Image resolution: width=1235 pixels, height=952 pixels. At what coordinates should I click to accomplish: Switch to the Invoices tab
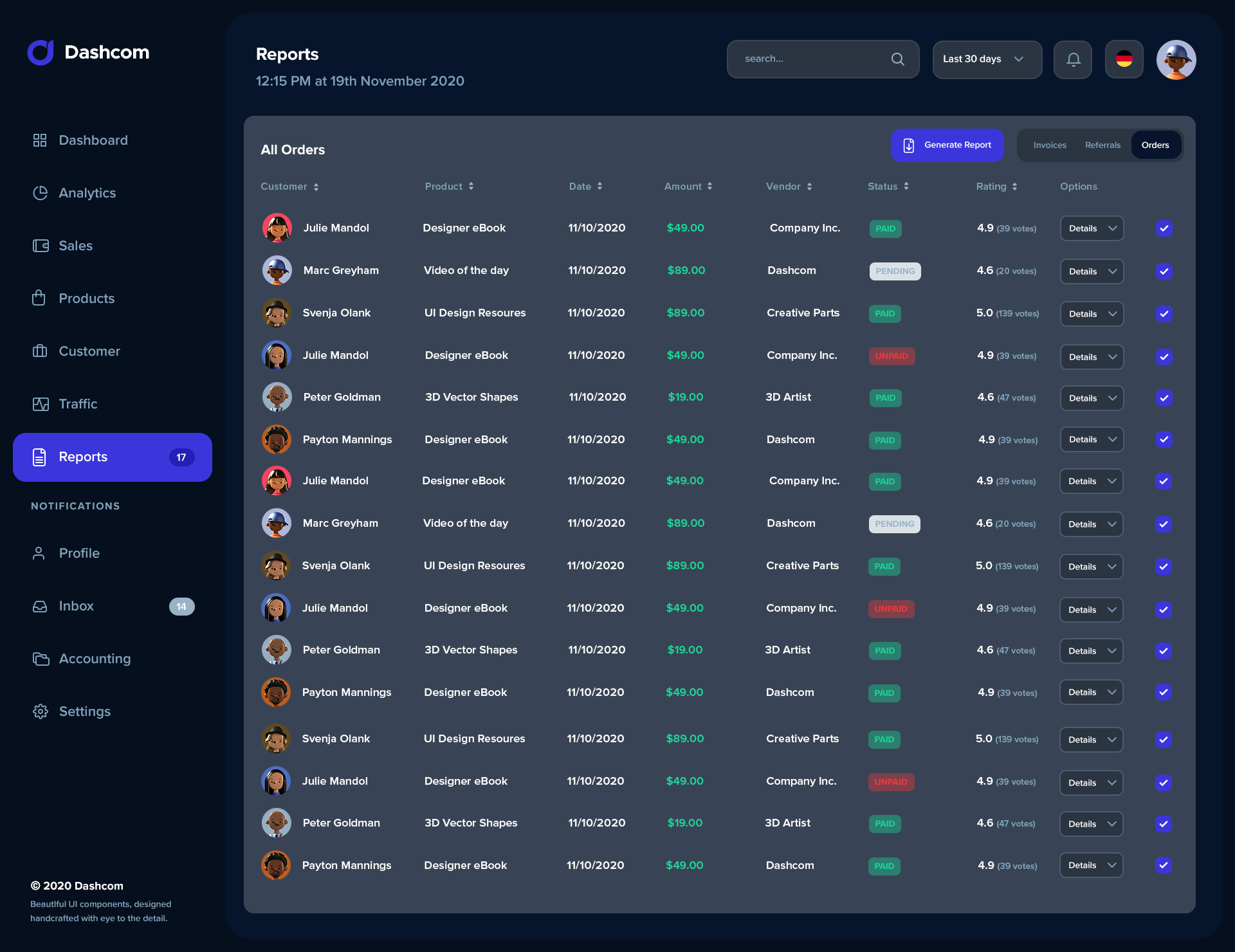pos(1049,145)
